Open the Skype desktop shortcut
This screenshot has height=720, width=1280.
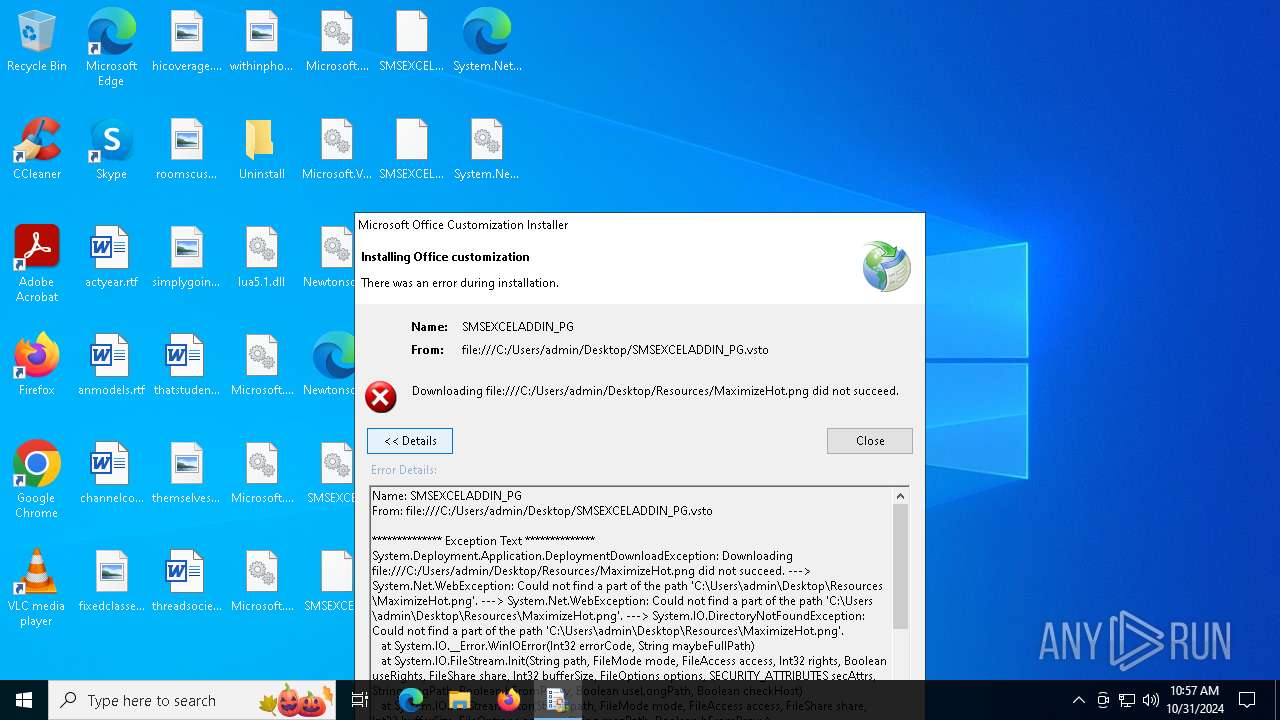(111, 150)
